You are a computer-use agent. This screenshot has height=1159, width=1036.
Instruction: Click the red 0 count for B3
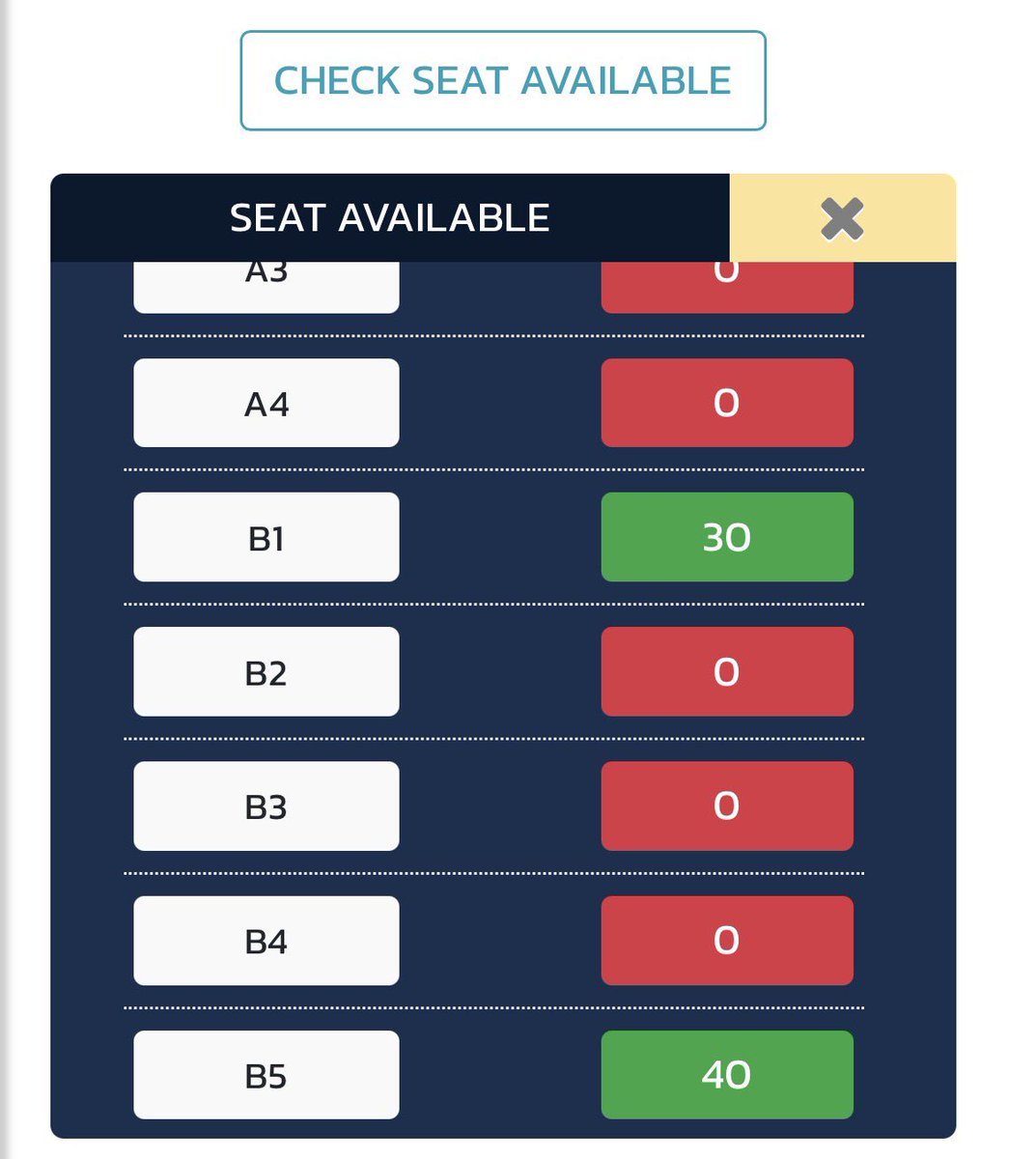(x=727, y=806)
